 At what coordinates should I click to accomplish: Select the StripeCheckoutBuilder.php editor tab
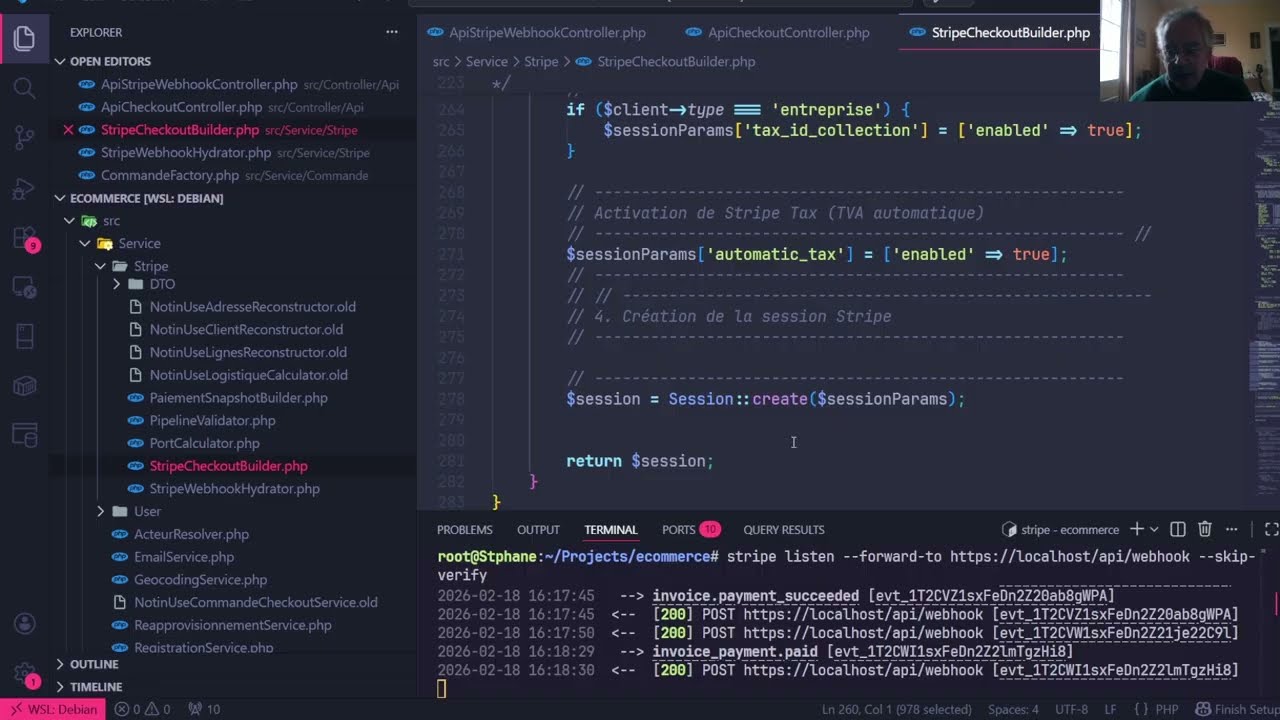click(x=1000, y=32)
